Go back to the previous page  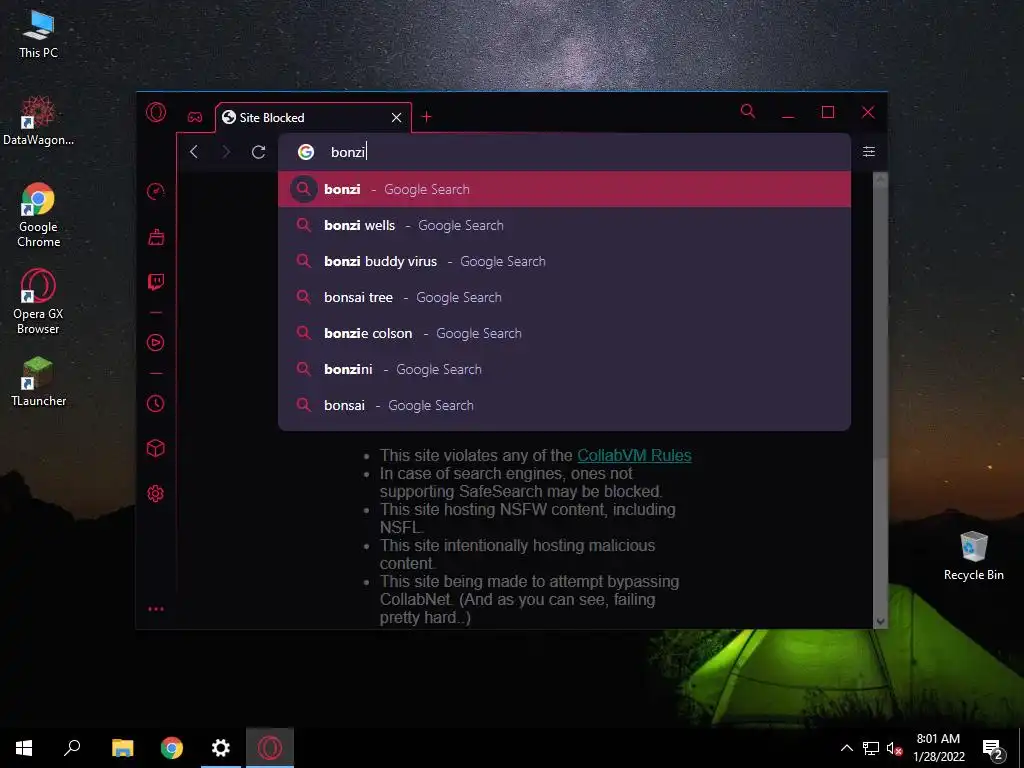[194, 152]
